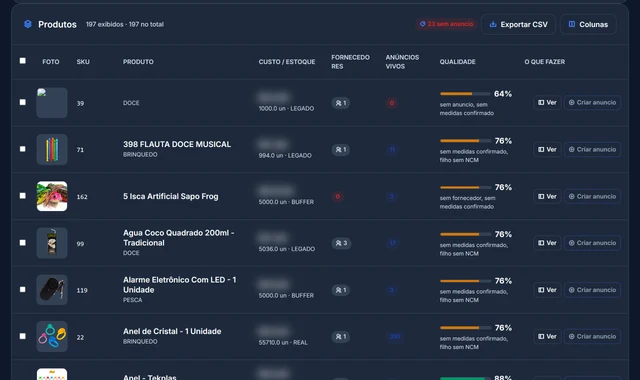Click supplier badge 1 in SKU 39 row
The image size is (640, 380).
click(341, 103)
